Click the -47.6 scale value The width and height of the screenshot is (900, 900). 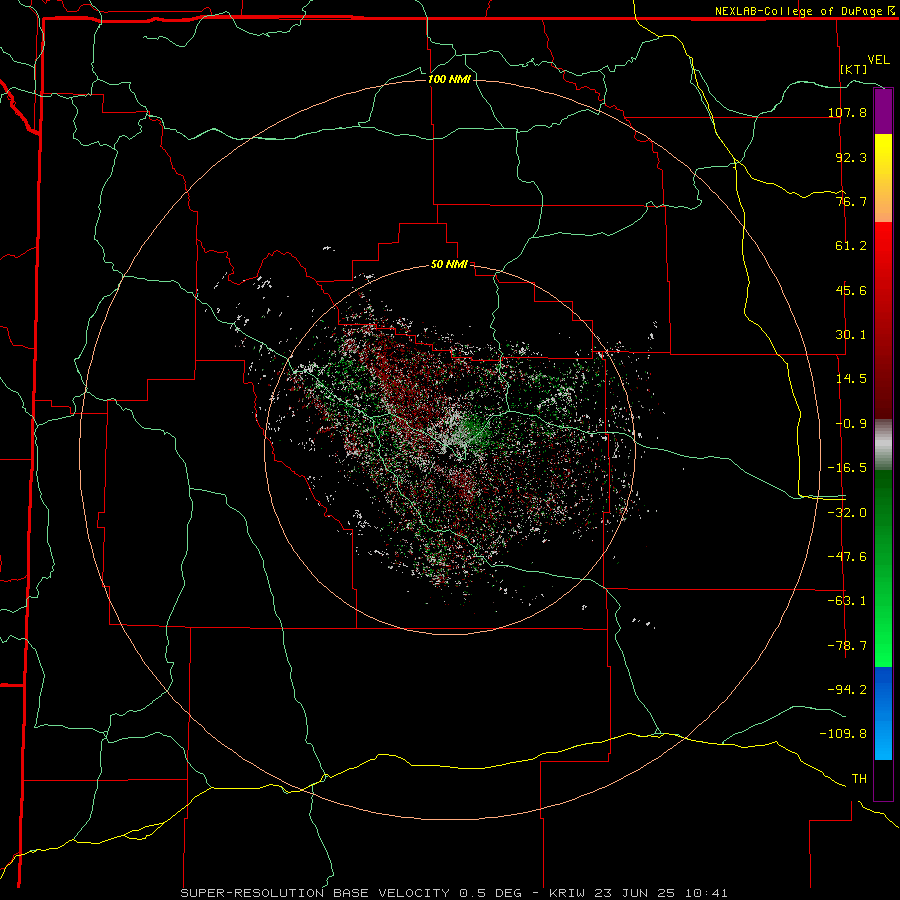pyautogui.click(x=847, y=556)
